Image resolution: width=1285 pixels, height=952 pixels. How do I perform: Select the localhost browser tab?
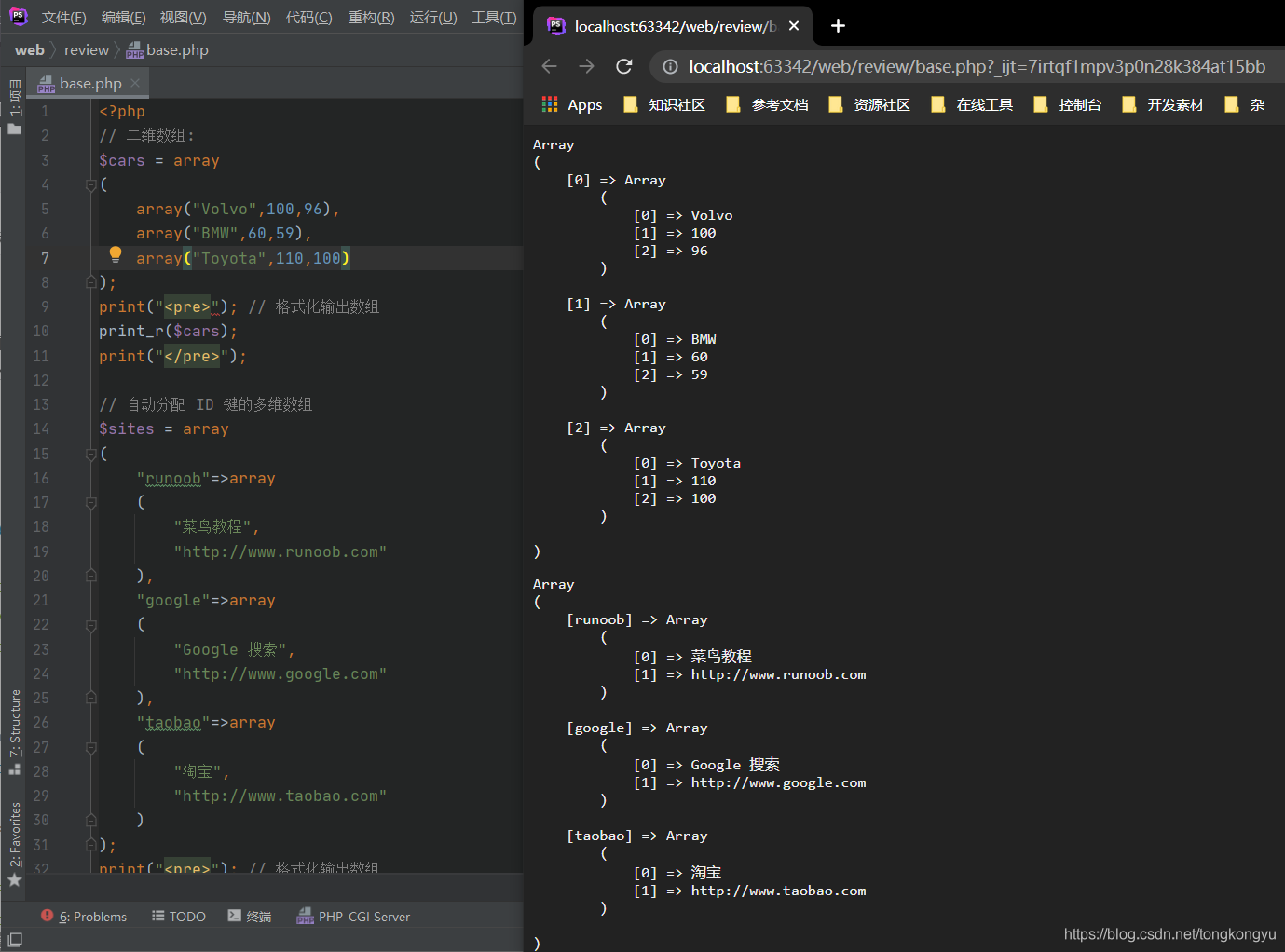tap(673, 26)
